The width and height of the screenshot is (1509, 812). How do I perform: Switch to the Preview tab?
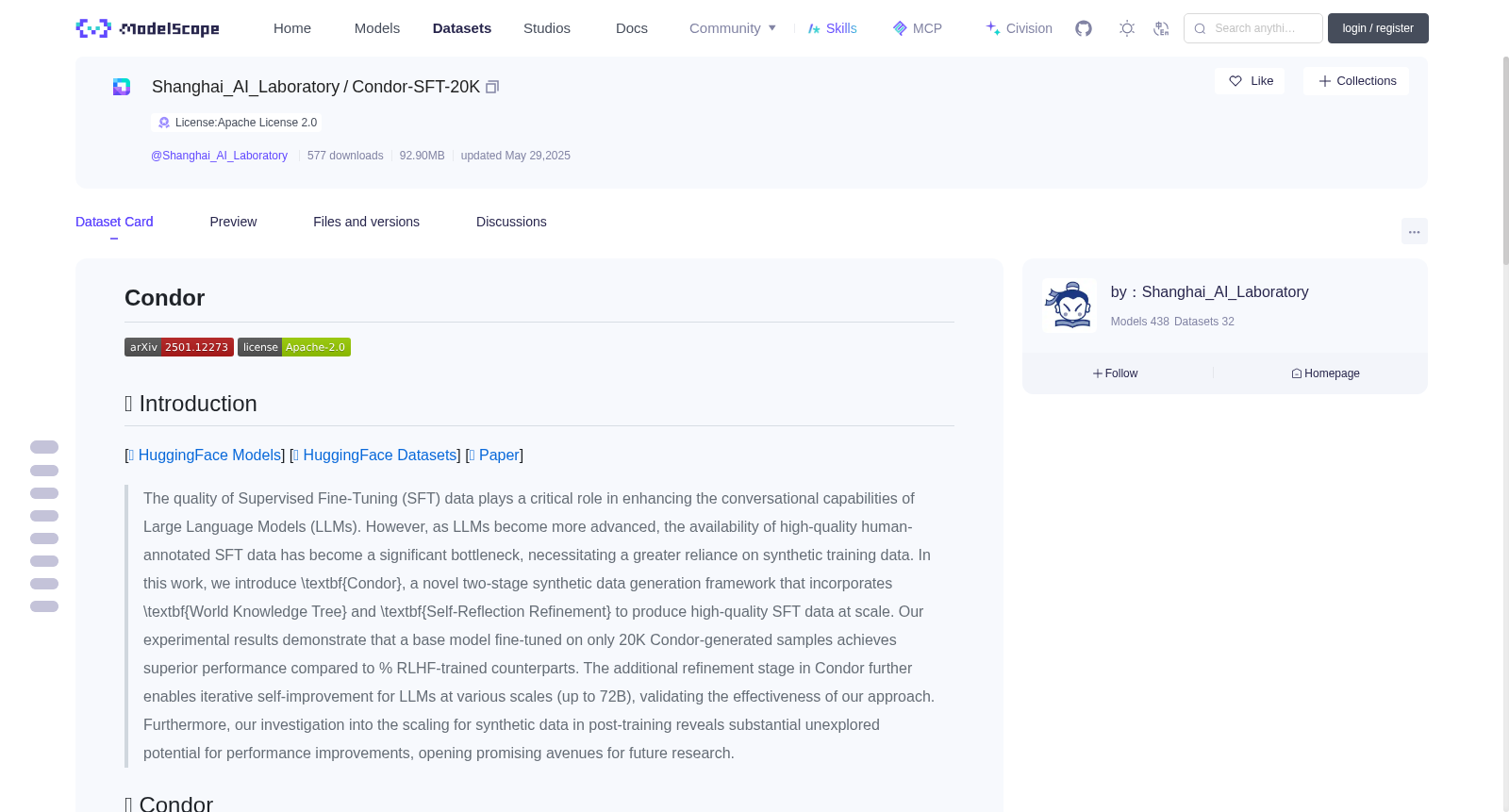point(233,222)
